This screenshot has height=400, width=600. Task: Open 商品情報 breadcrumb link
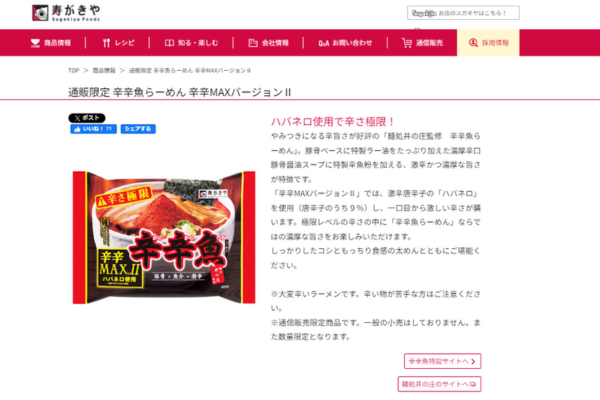tap(104, 70)
